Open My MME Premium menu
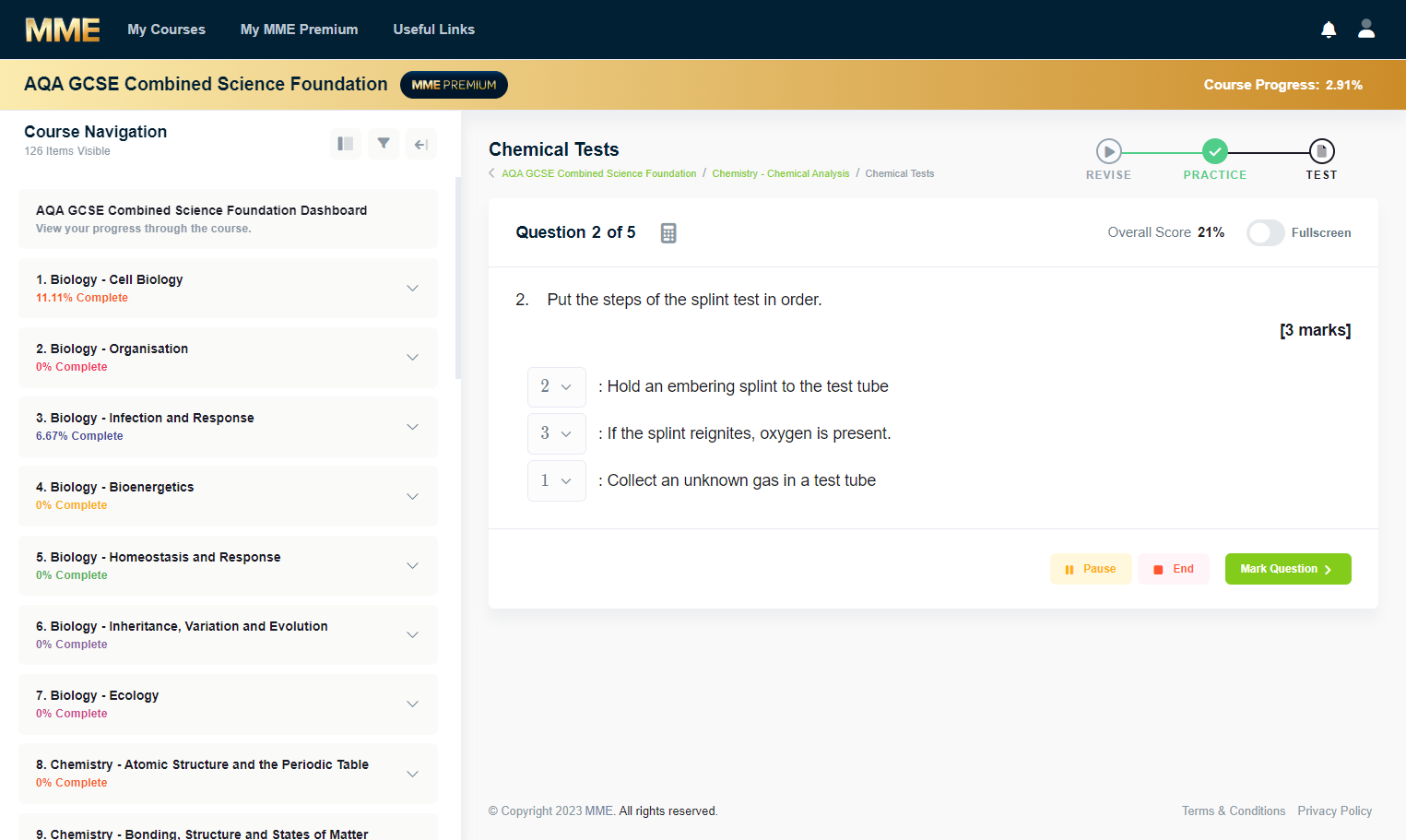 [x=299, y=30]
